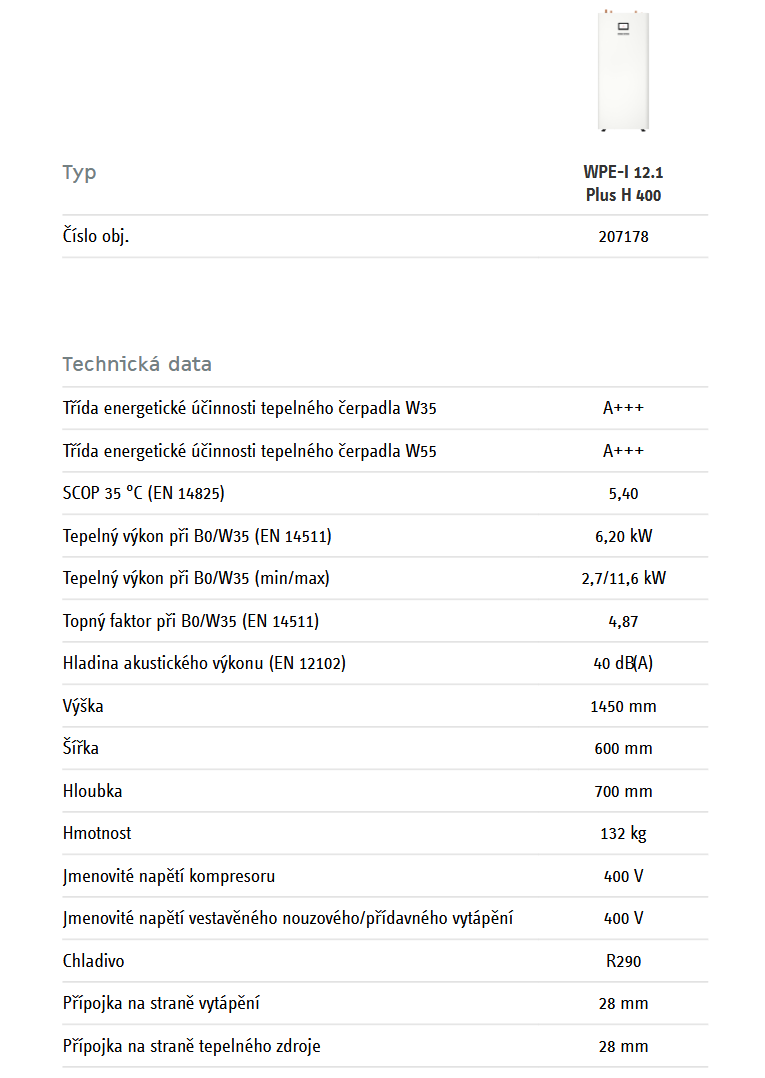The image size is (765, 1078).
Task: Select the R290 refrigerant value
Action: click(623, 961)
